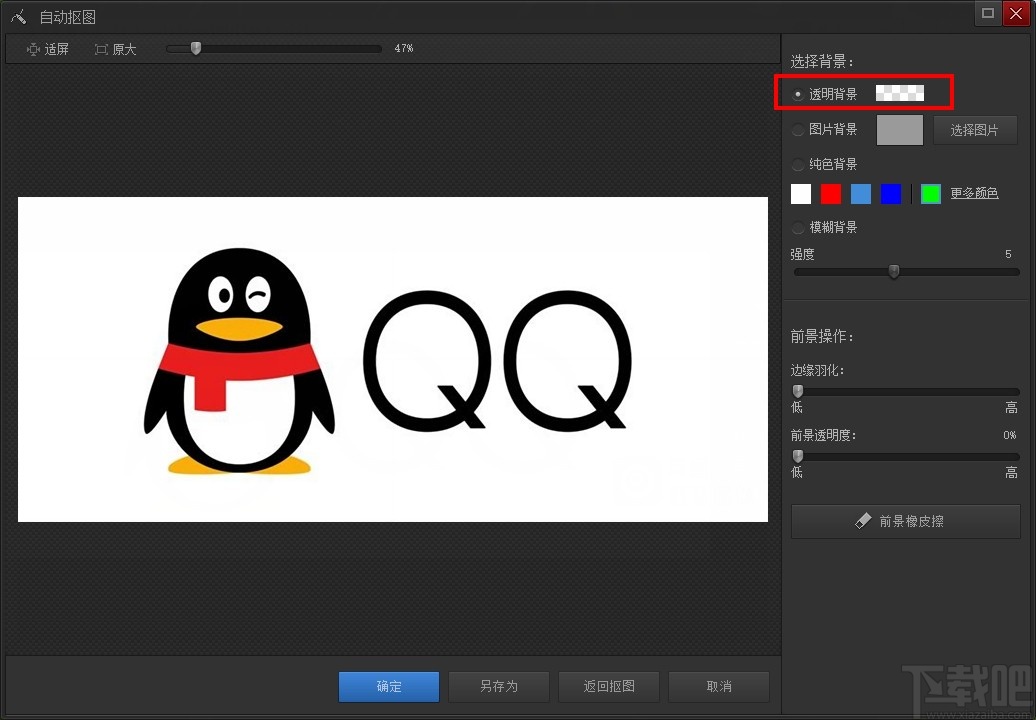Open the 更多颜色 link
The image size is (1036, 720).
point(974,193)
